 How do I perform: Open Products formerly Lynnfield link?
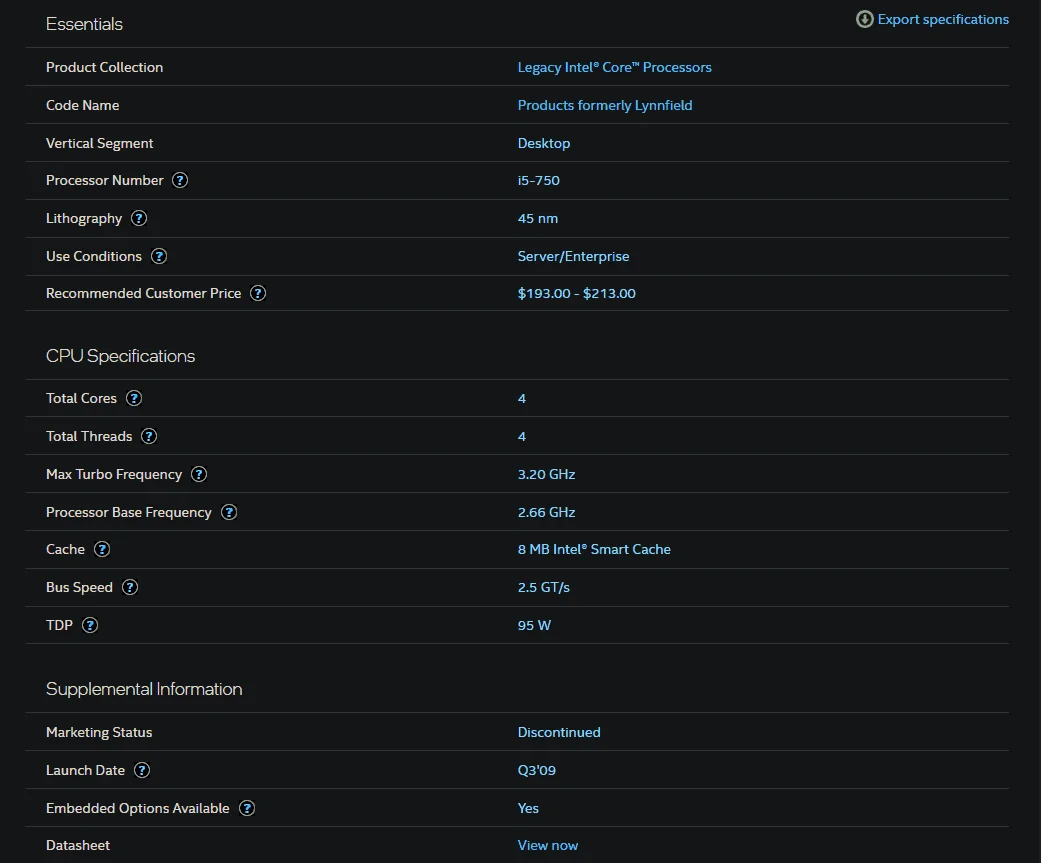[605, 105]
